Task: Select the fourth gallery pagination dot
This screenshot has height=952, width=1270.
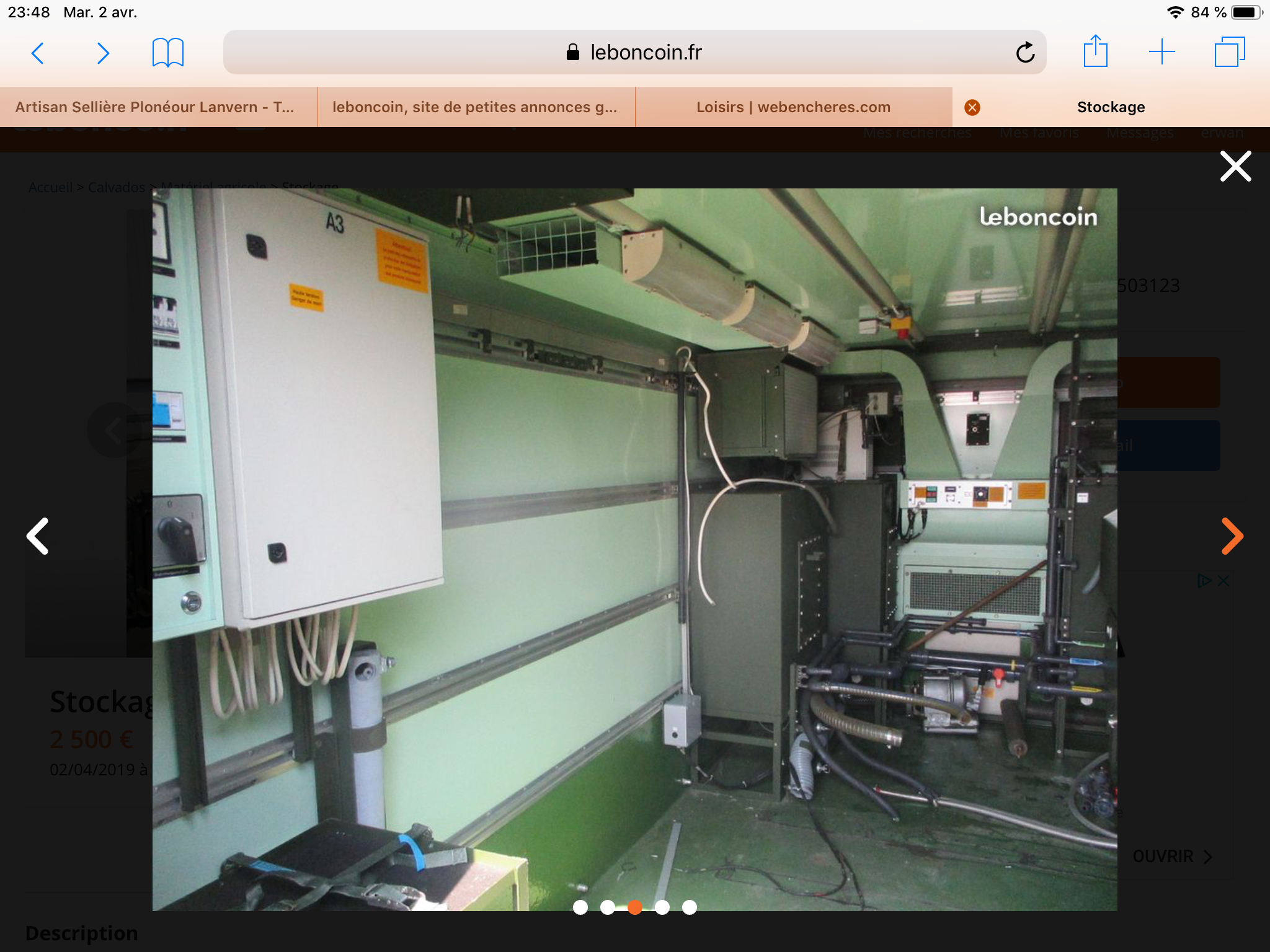Action: (x=662, y=907)
